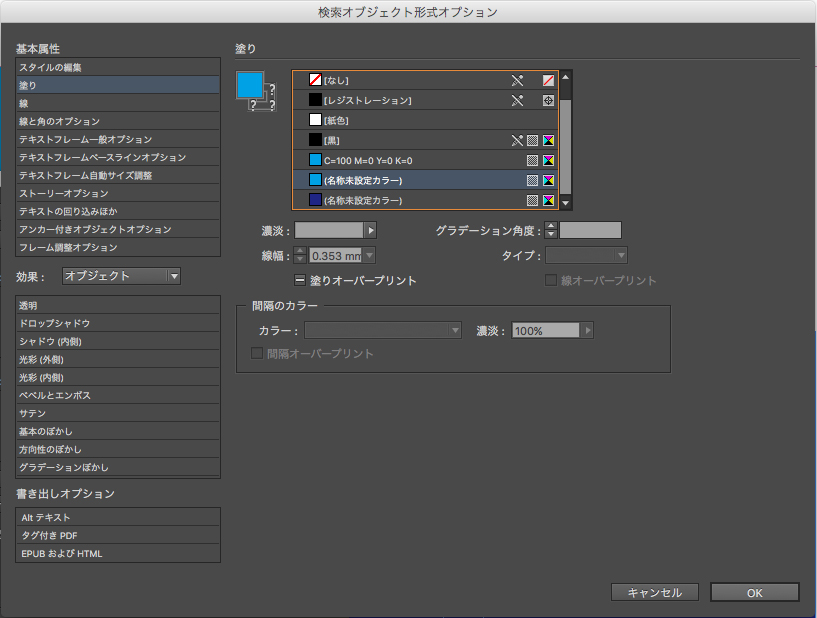Select ドロップシャドウ in the effects list

[x=117, y=324]
